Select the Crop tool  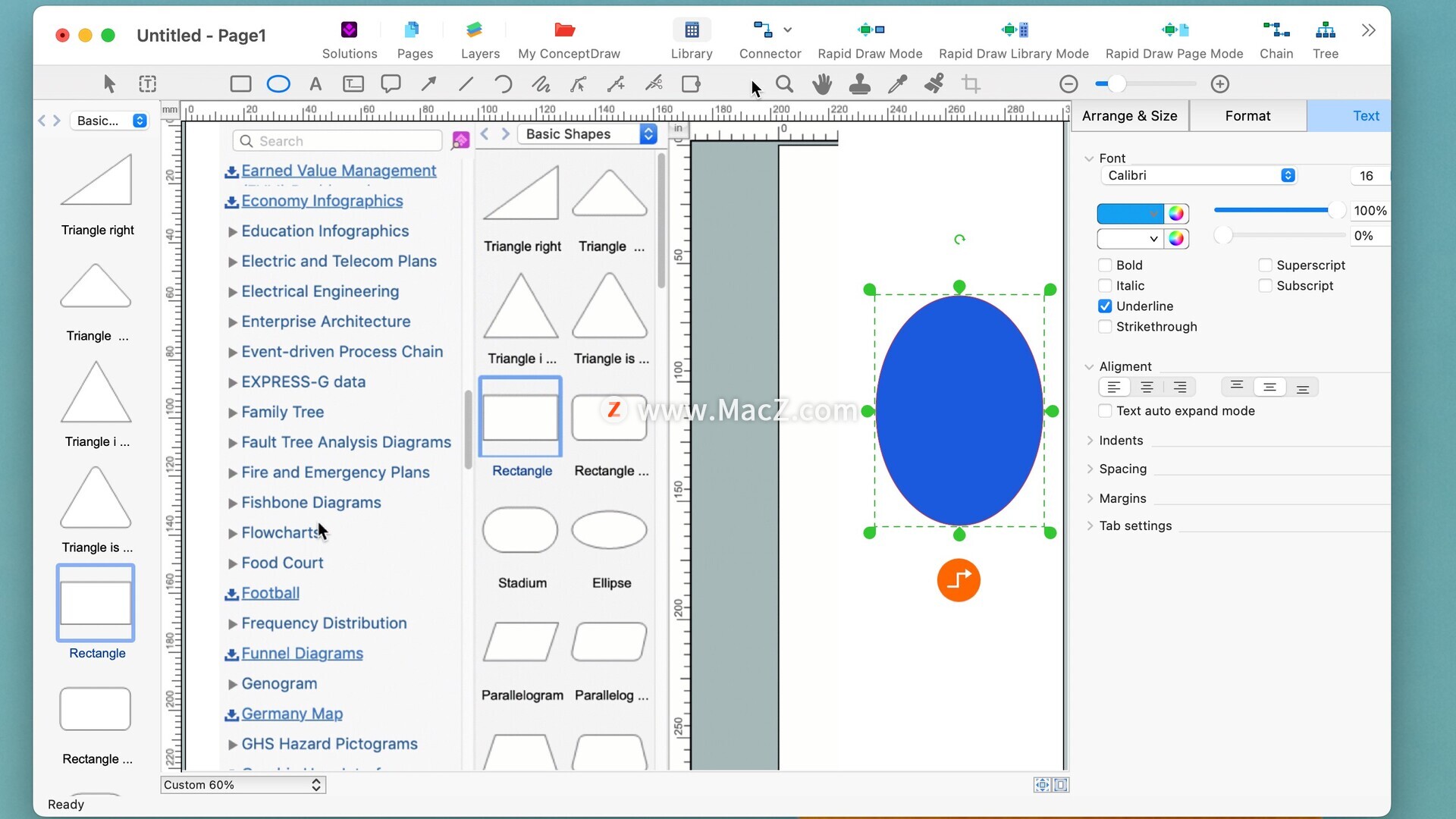pyautogui.click(x=971, y=83)
